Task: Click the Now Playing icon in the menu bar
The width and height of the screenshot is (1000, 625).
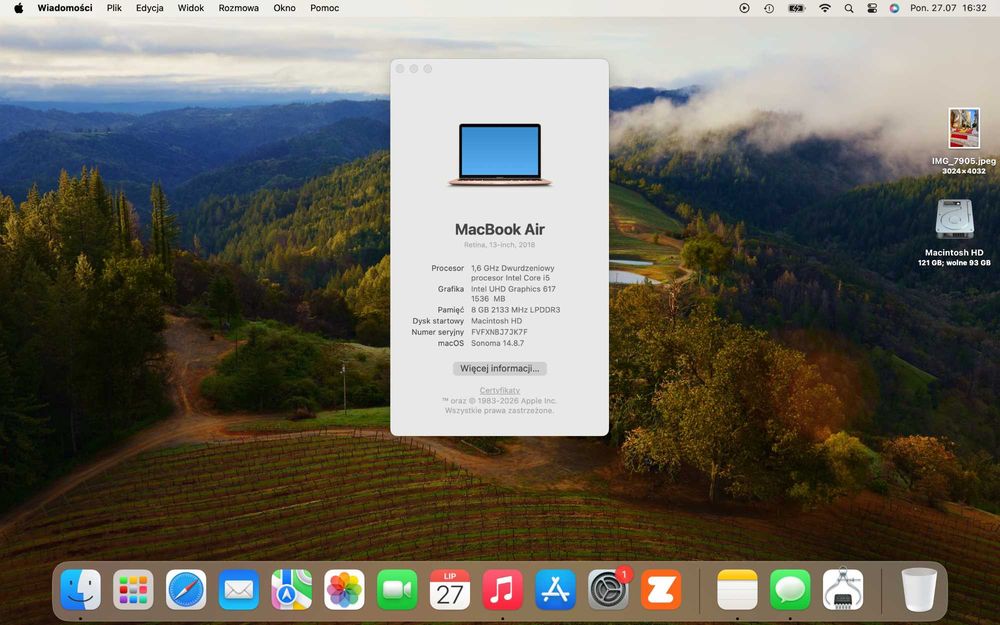Action: (x=744, y=8)
